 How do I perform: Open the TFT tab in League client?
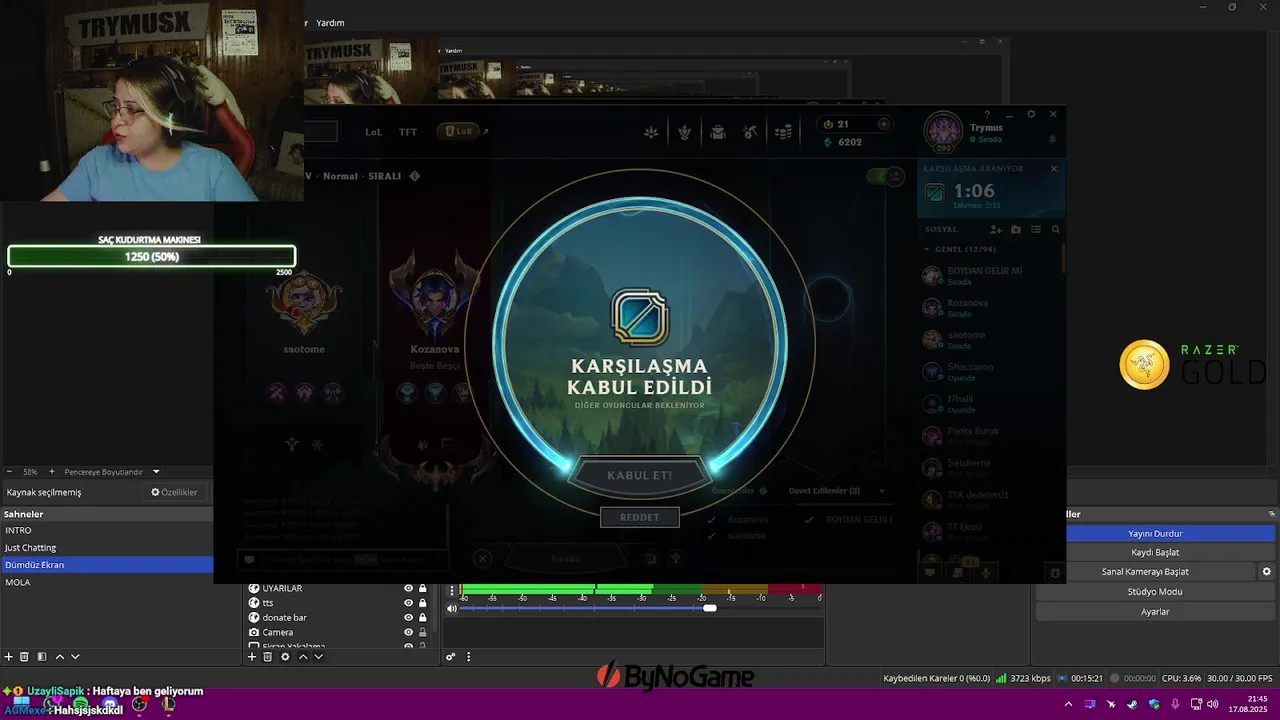[x=408, y=132]
